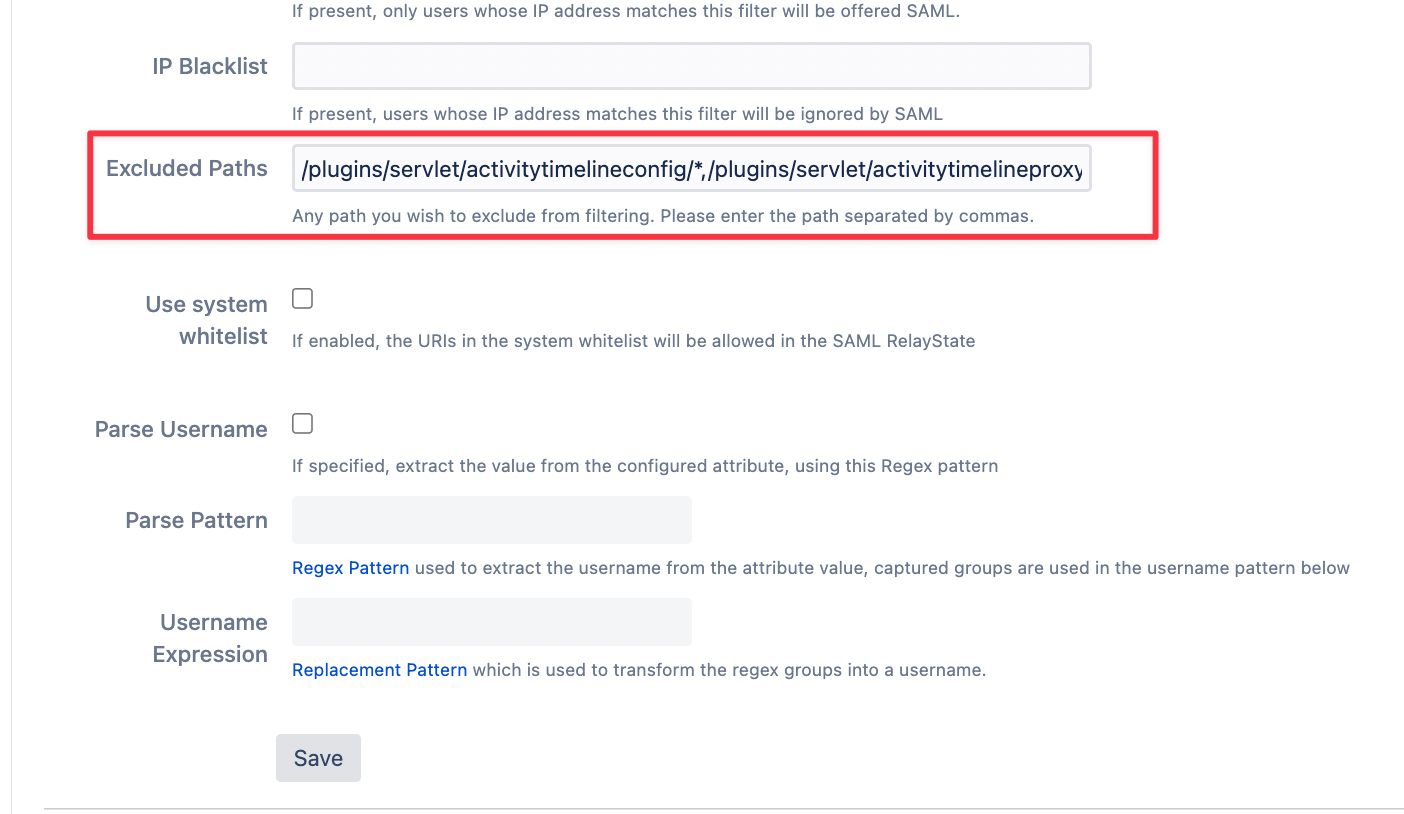Click the Username Expression label
1404x814 pixels.
pos(211,638)
